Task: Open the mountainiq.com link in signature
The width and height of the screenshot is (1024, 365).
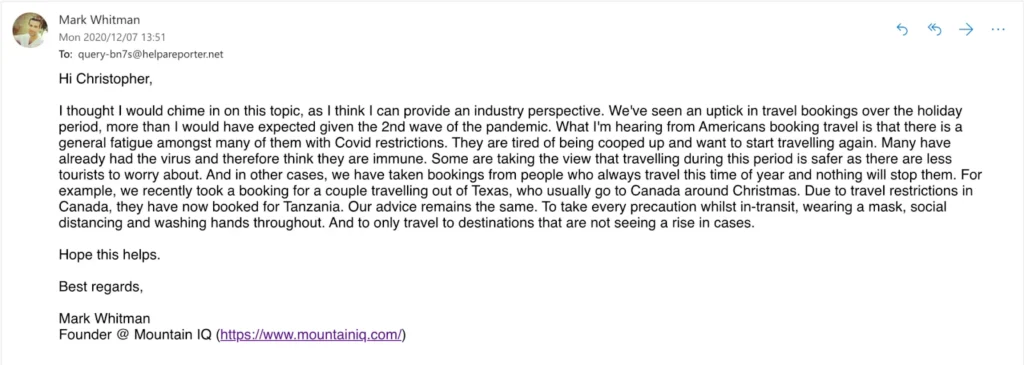Action: tap(312, 336)
